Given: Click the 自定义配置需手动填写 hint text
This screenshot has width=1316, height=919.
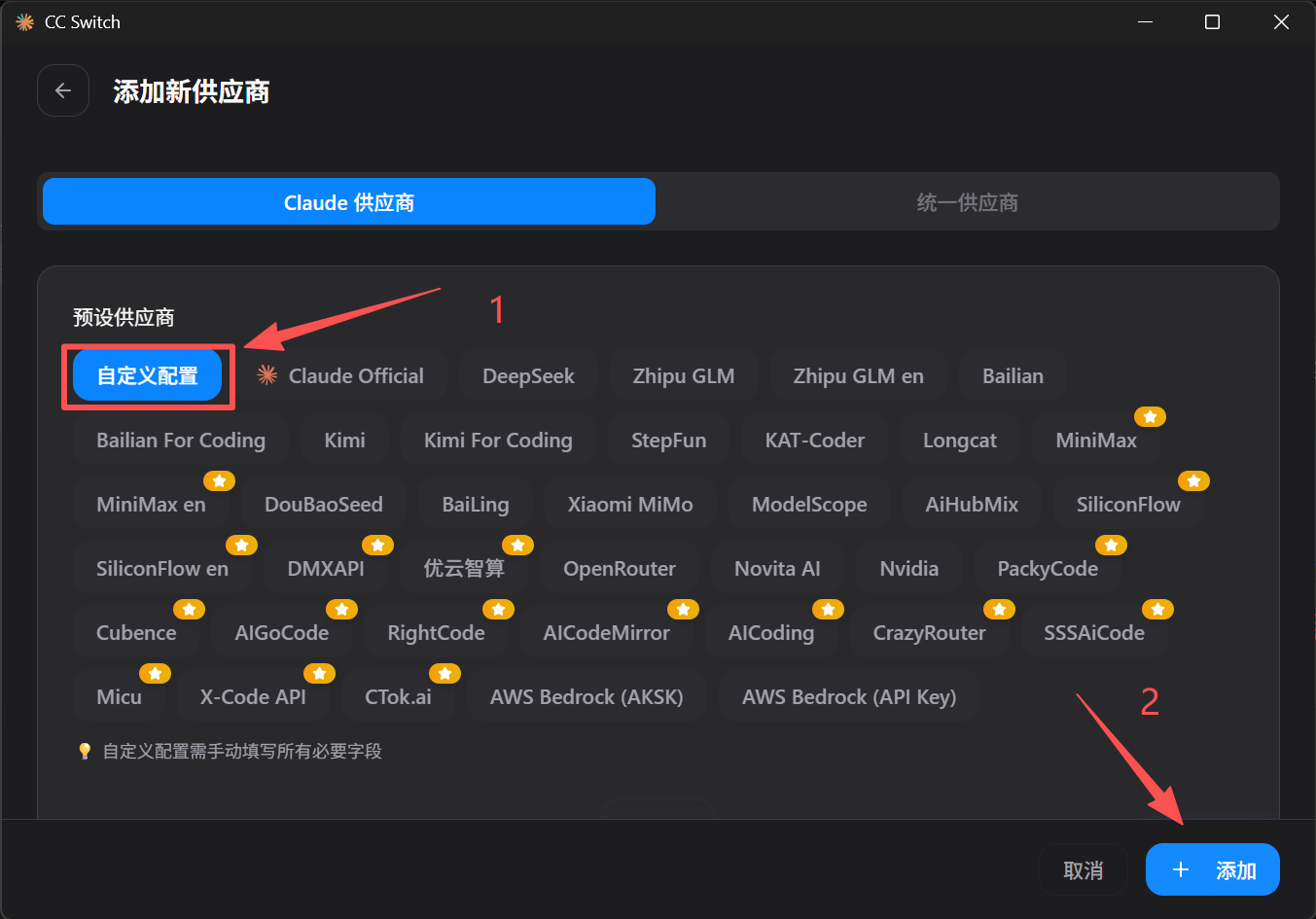Looking at the screenshot, I should (242, 751).
